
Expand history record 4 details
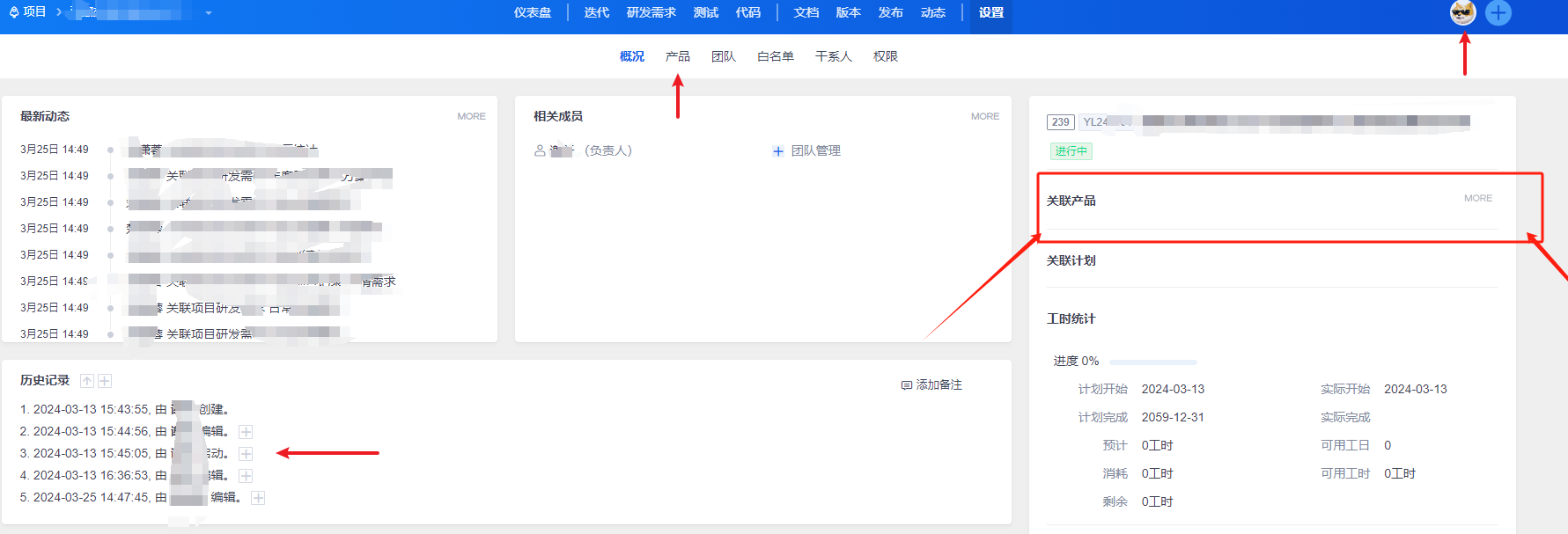point(247,476)
